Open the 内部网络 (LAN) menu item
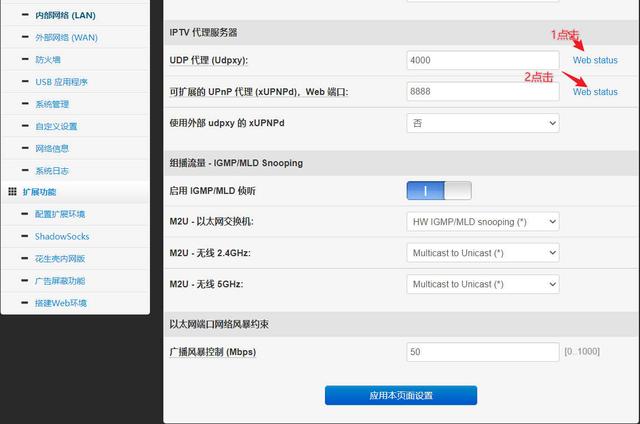Viewport: 640px width, 424px height. [x=79, y=16]
